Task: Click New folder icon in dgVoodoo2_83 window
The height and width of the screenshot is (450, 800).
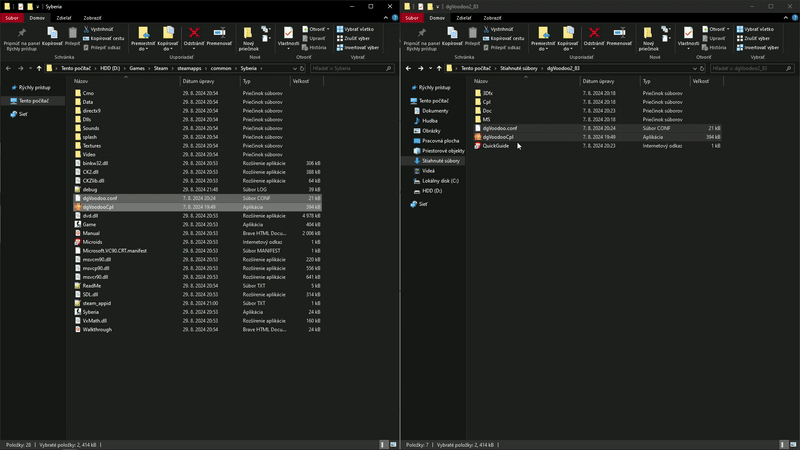Action: pyautogui.click(x=648, y=34)
